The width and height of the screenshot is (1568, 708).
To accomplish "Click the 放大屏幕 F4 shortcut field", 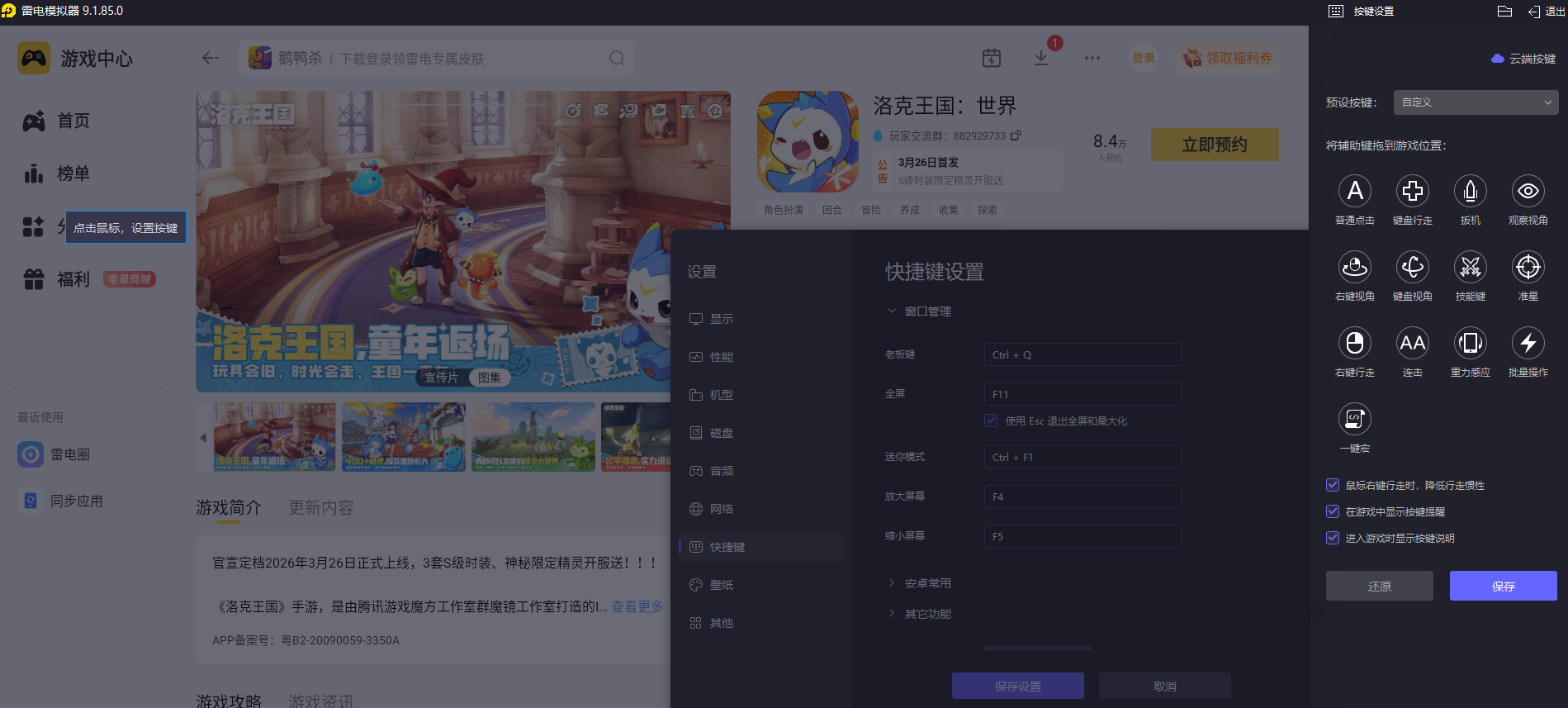I will click(1082, 497).
